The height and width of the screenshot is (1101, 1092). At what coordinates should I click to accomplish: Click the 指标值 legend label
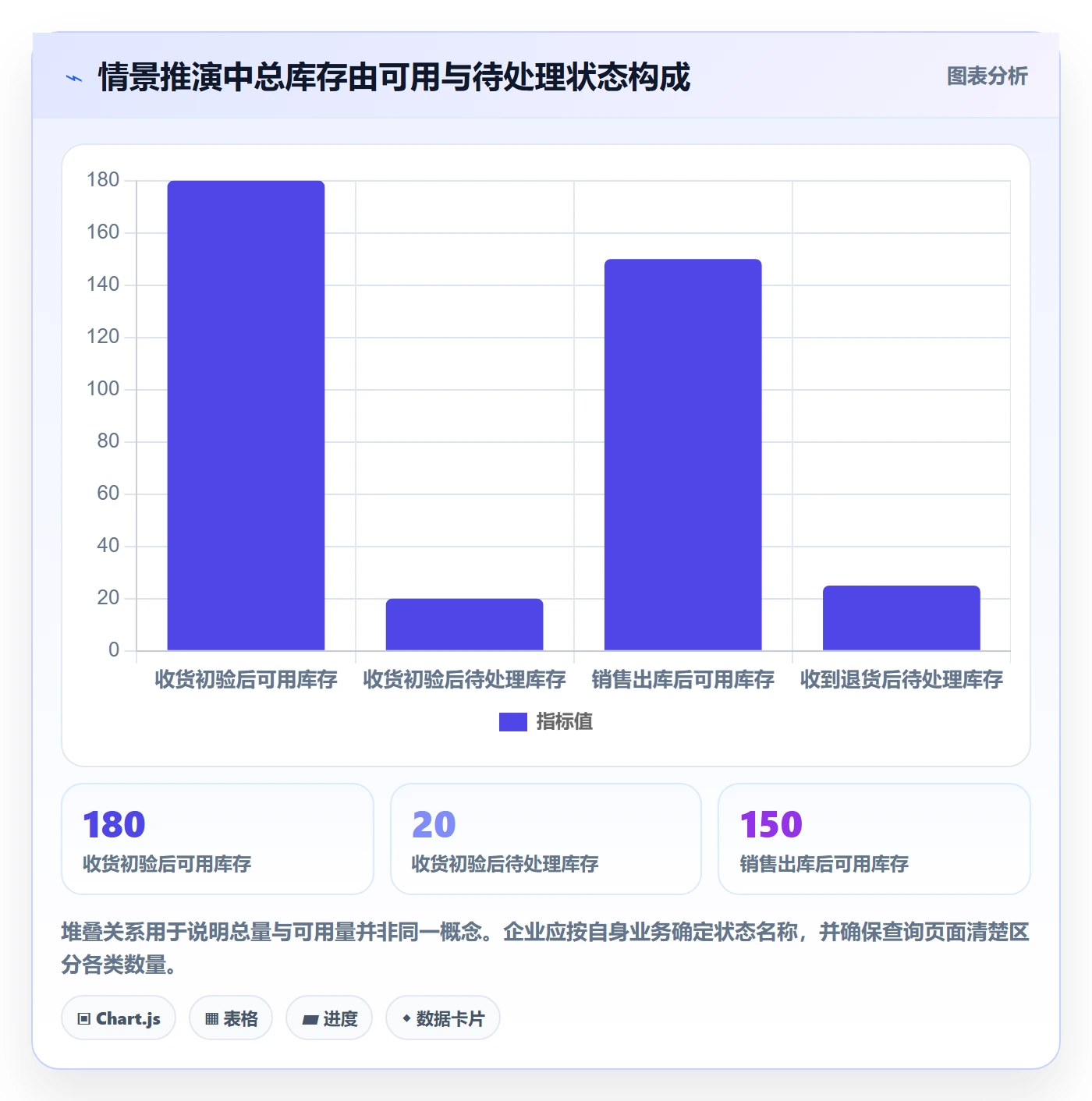(565, 722)
